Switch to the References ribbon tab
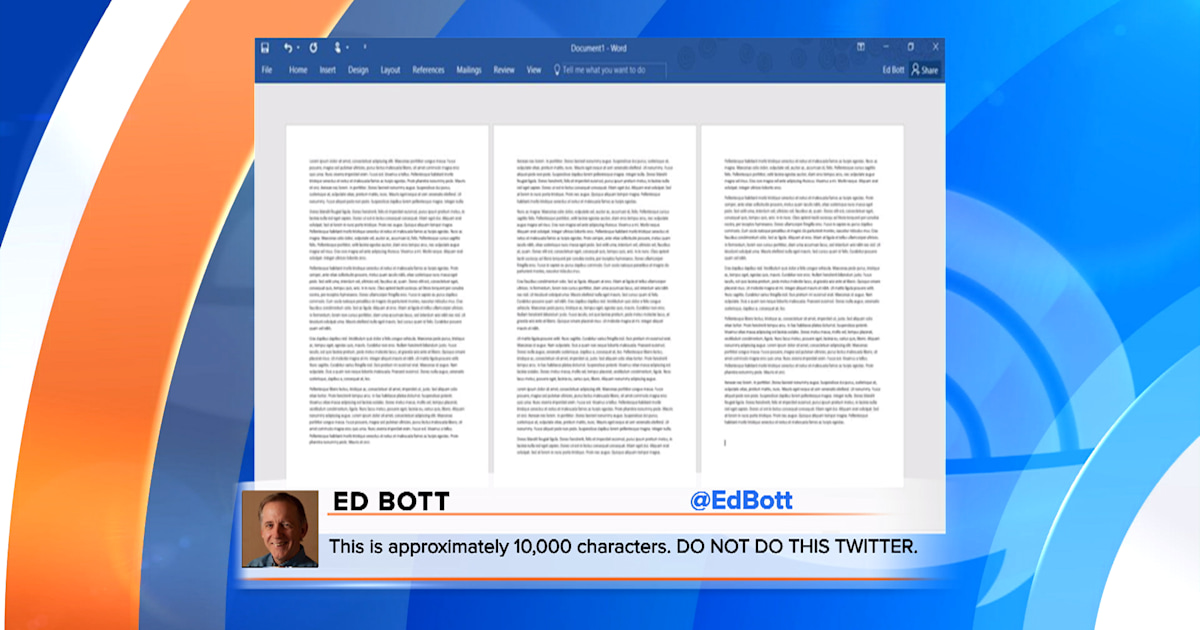The image size is (1200, 630). coord(428,70)
